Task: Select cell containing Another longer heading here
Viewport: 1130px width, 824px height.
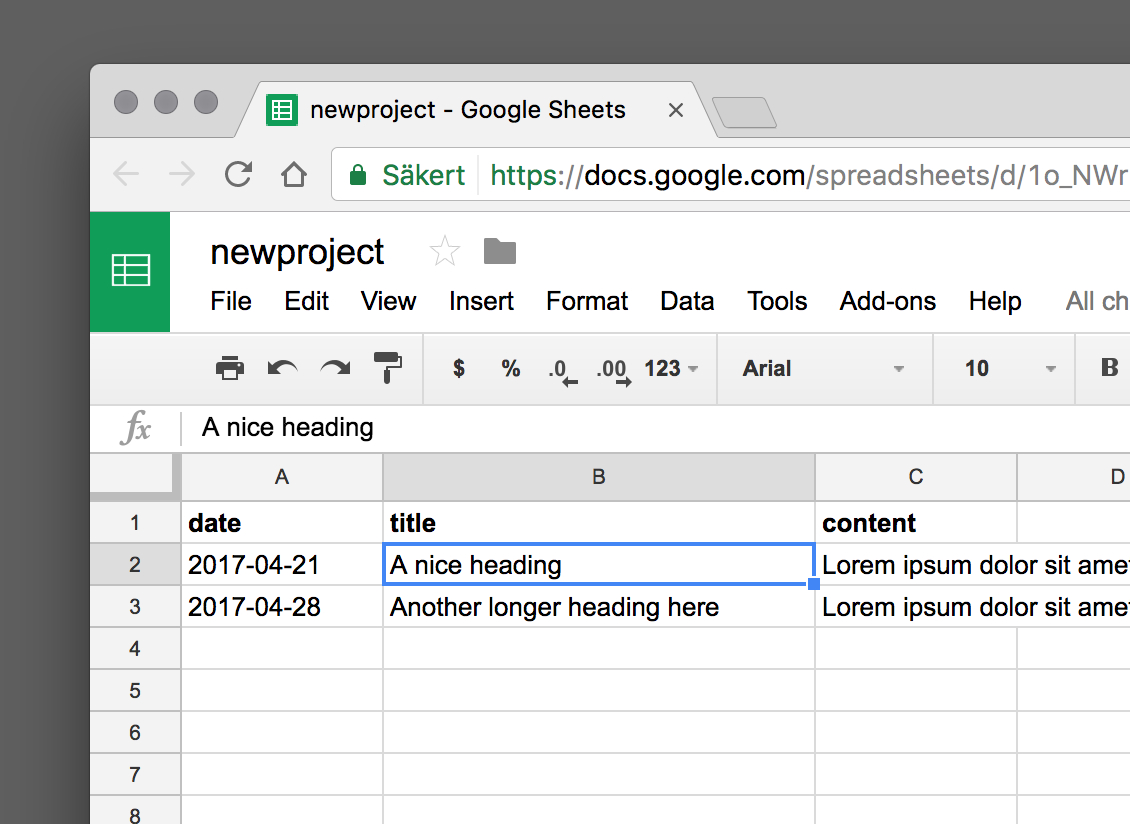Action: pos(598,607)
